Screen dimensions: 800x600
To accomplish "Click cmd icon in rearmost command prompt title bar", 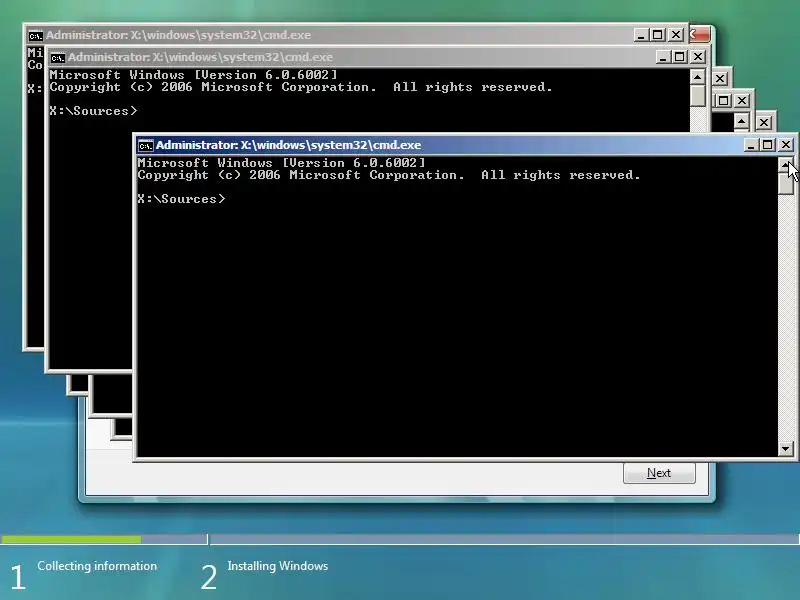I will coord(35,35).
